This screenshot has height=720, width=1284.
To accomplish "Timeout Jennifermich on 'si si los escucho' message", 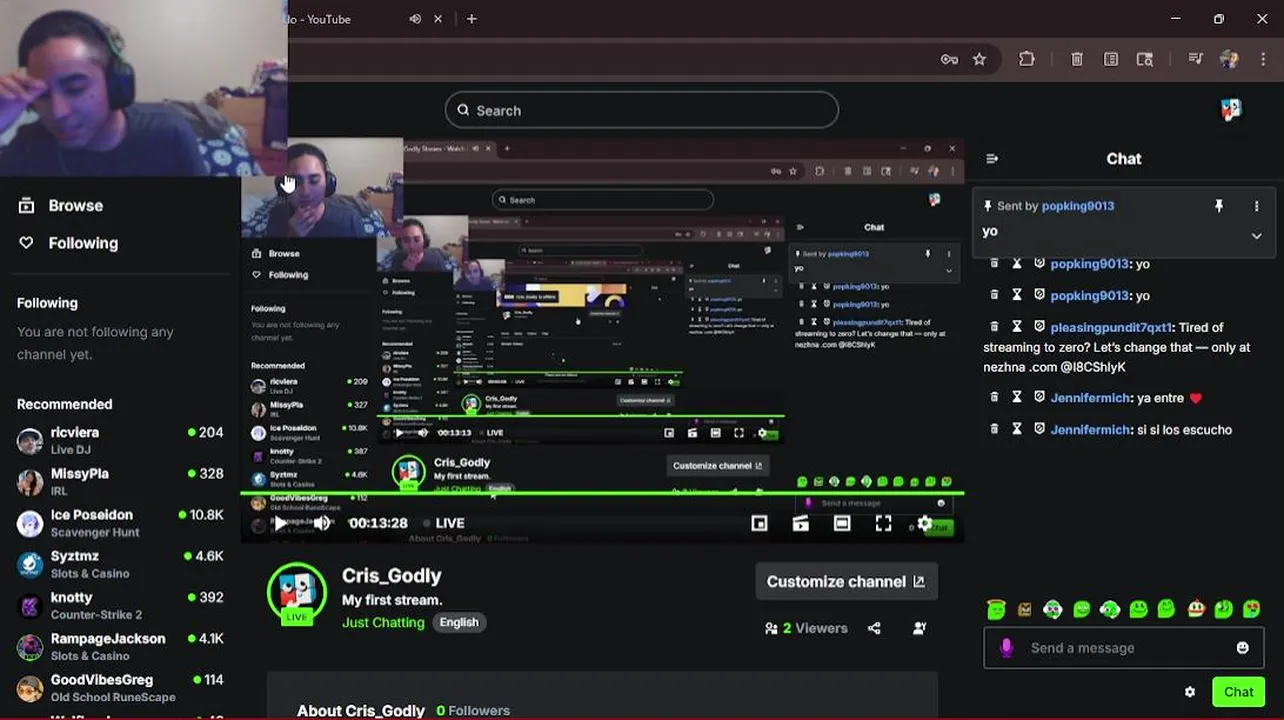I will 1017,429.
